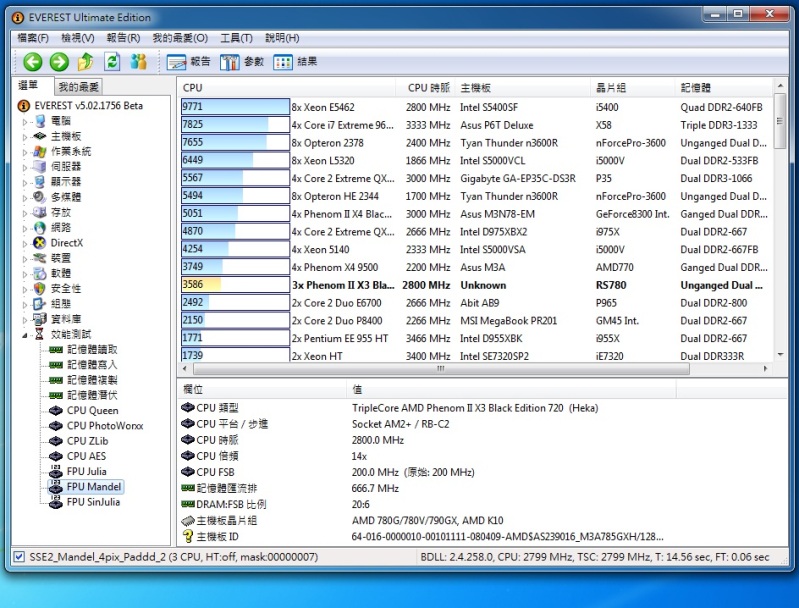This screenshot has width=799, height=608.
Task: Select the highlighted 3586 score bar
Action: (x=235, y=284)
